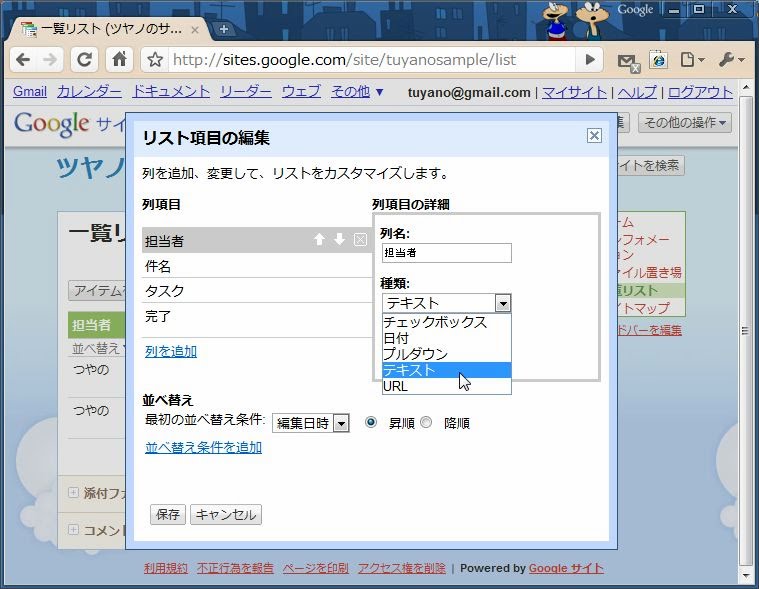Select 降順 descending sort order

(427, 423)
